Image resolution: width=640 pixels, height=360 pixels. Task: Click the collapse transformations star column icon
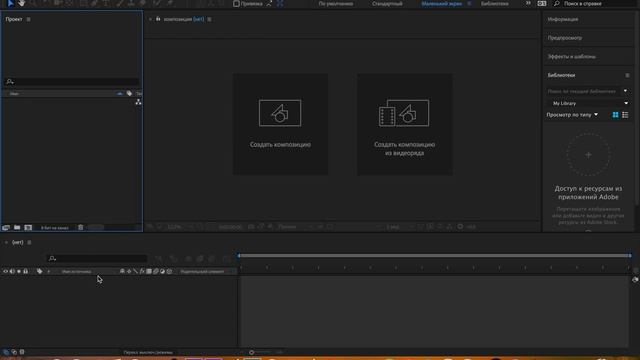[x=129, y=271]
